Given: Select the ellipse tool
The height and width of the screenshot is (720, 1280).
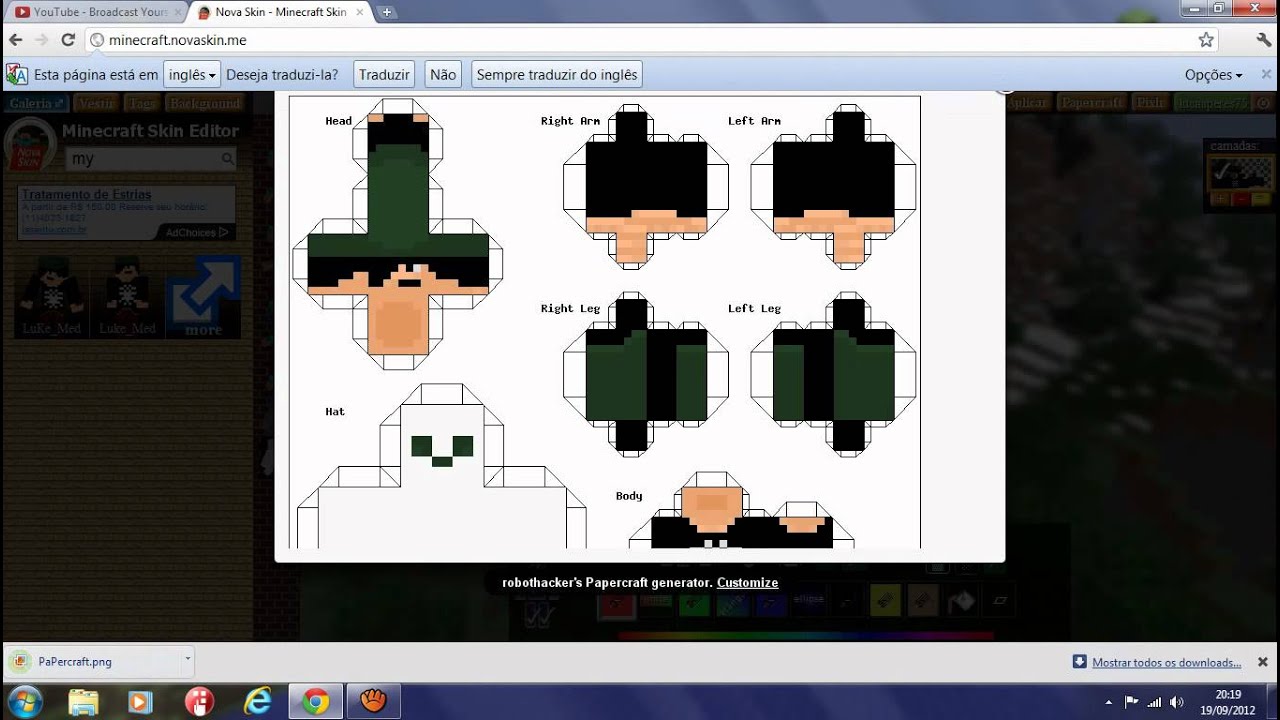Looking at the screenshot, I should 810,600.
